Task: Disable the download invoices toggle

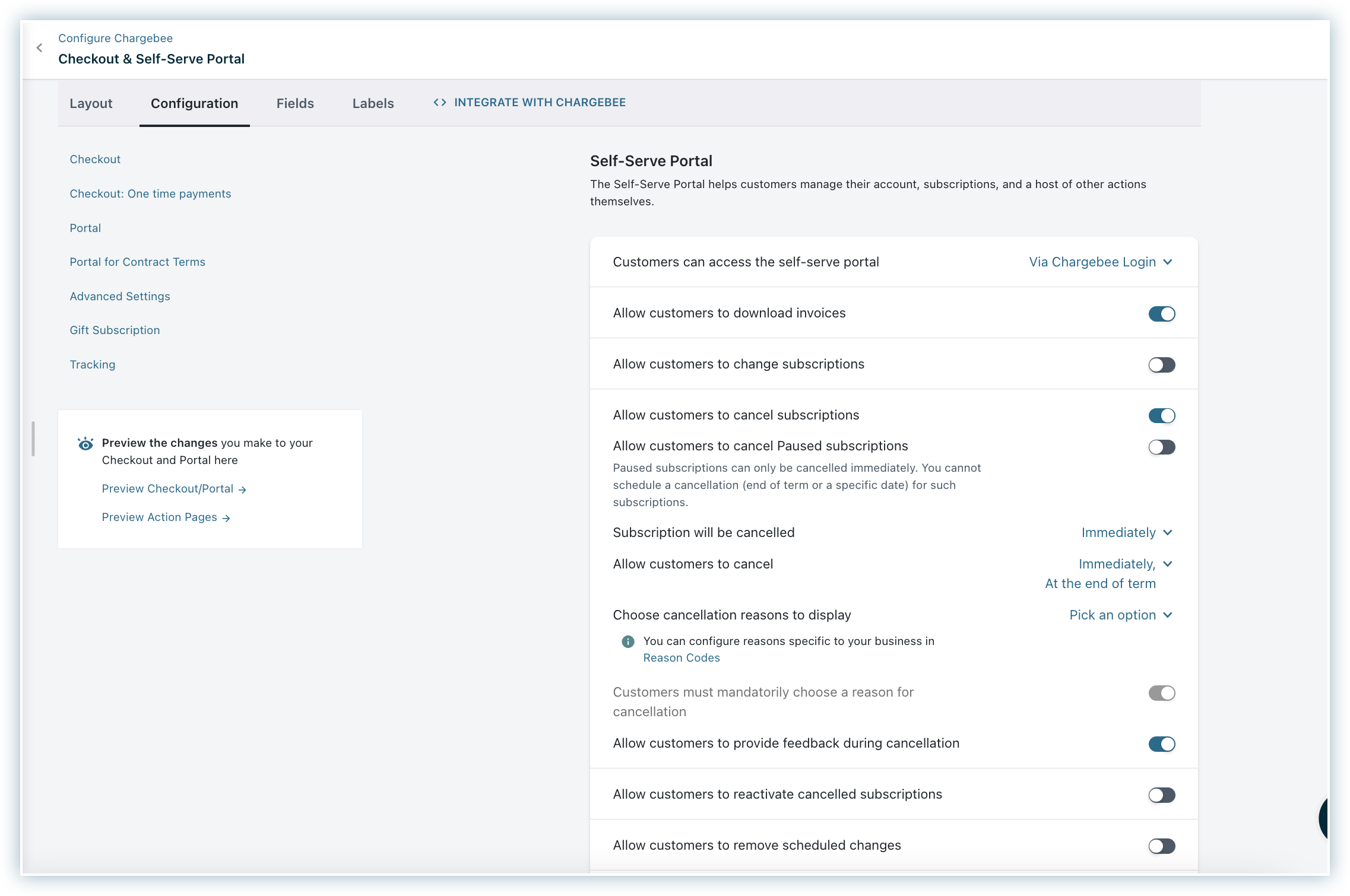Action: [1161, 314]
